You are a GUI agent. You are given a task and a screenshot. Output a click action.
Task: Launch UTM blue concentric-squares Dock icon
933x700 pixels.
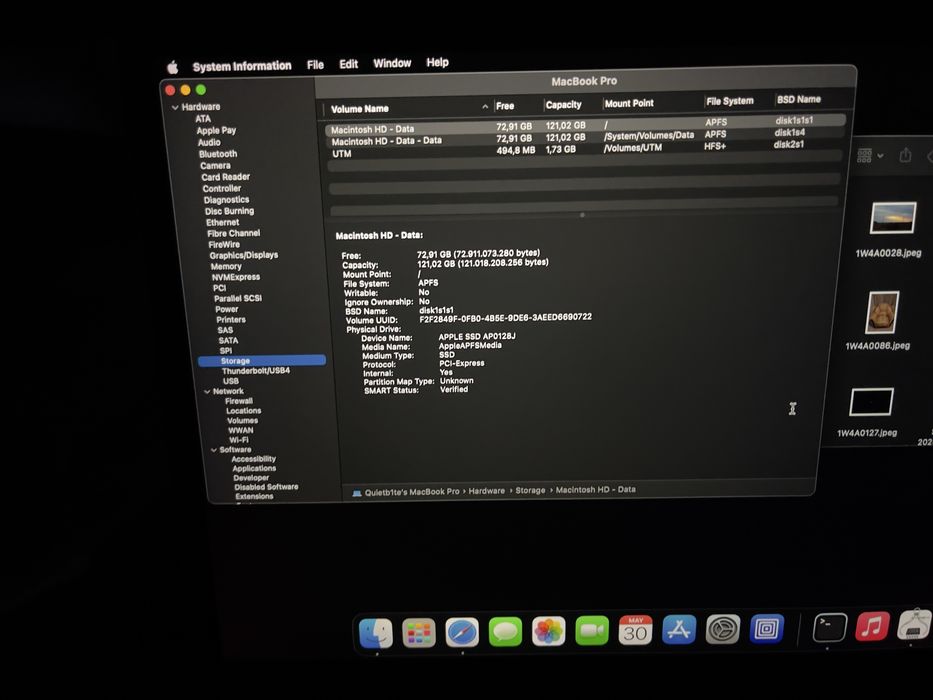pos(767,629)
